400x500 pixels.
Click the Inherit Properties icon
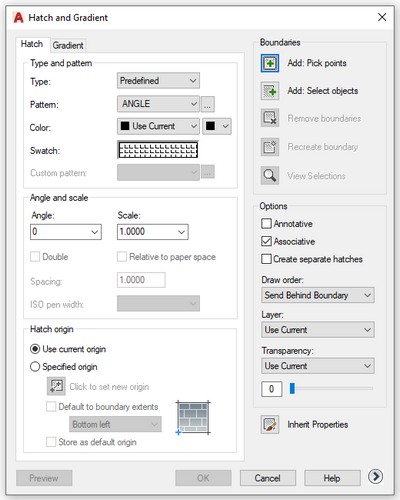pyautogui.click(x=270, y=424)
